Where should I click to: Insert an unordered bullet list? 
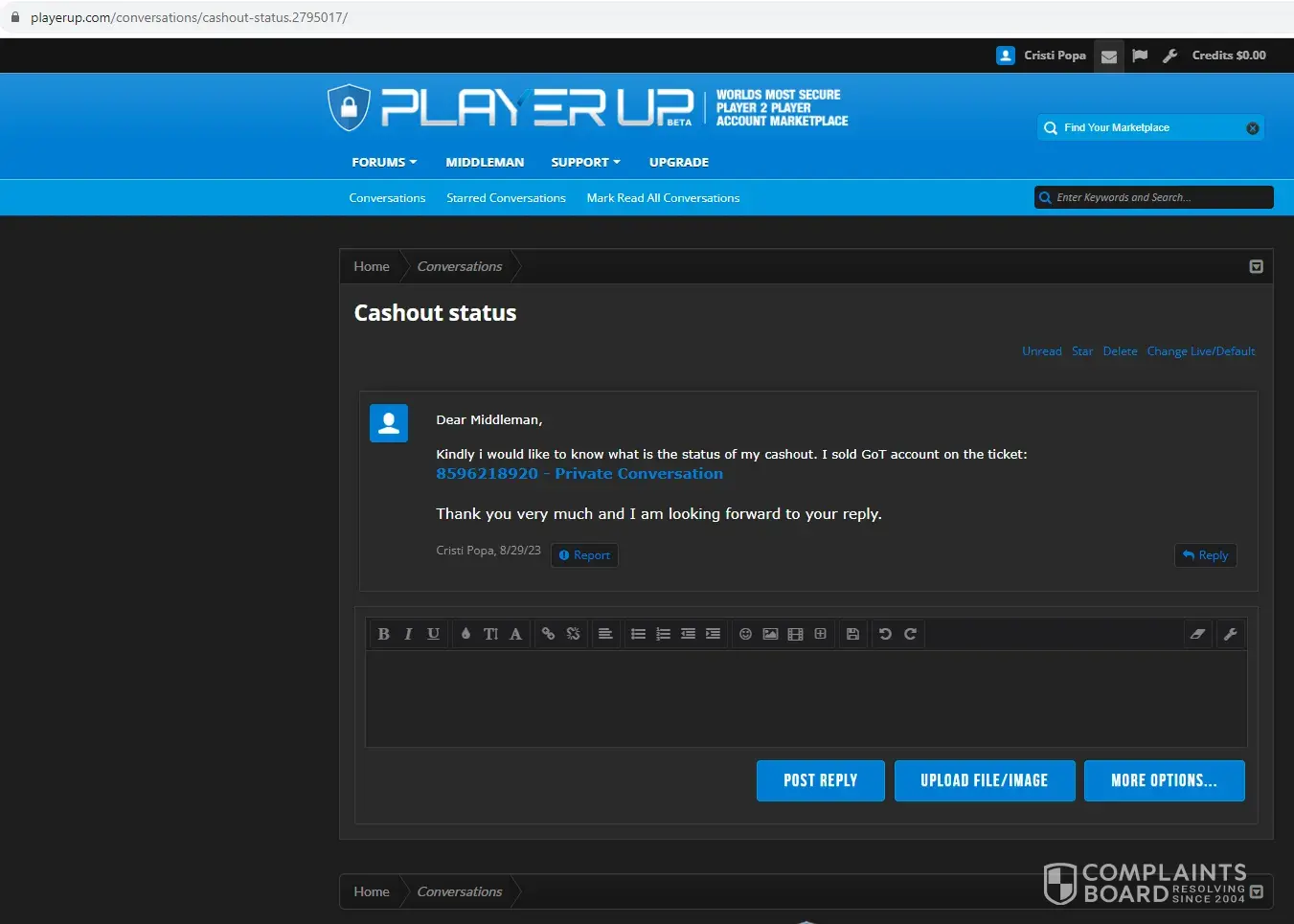pos(638,634)
